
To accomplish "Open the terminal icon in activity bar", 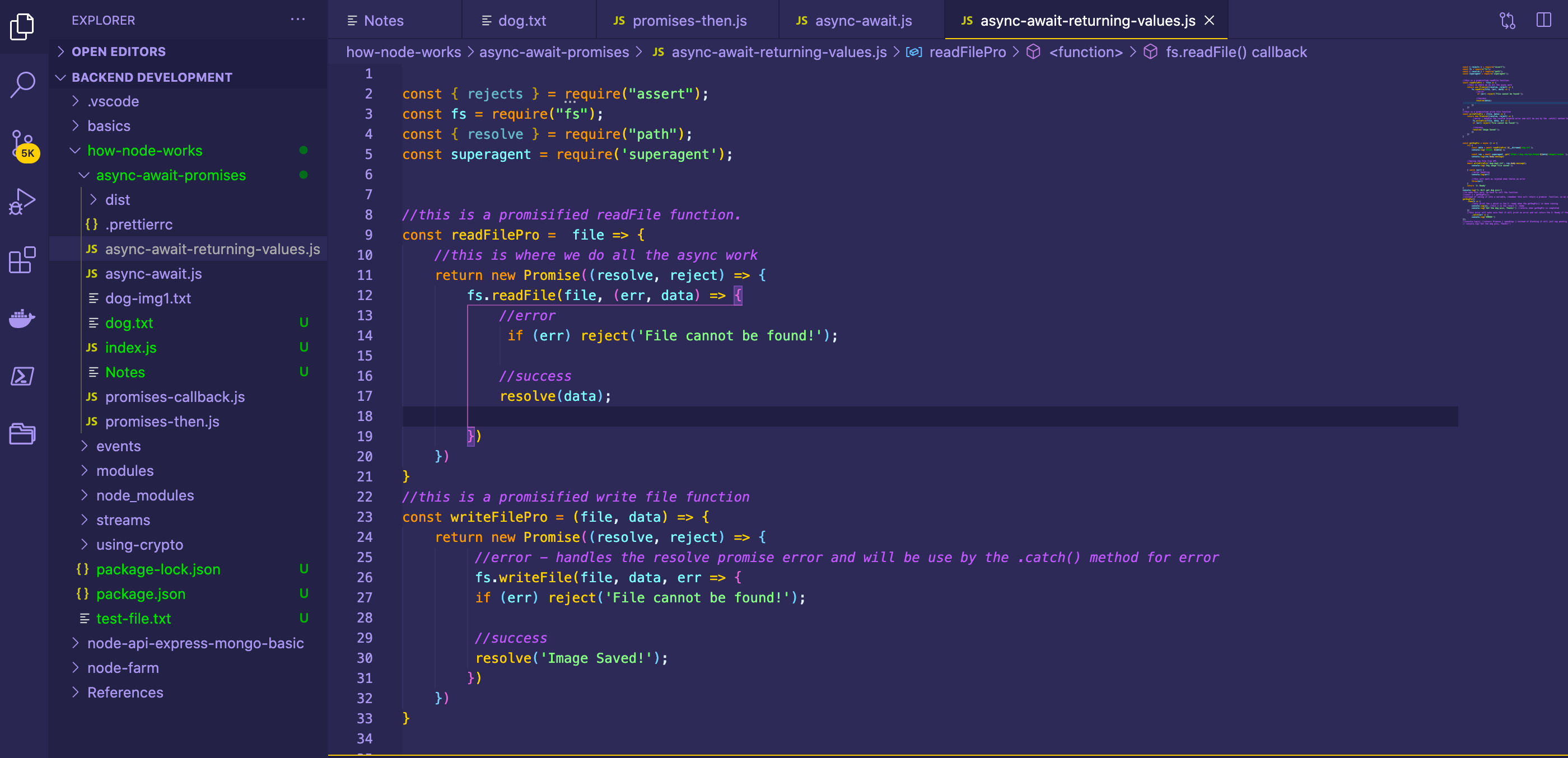I will pyautogui.click(x=22, y=376).
